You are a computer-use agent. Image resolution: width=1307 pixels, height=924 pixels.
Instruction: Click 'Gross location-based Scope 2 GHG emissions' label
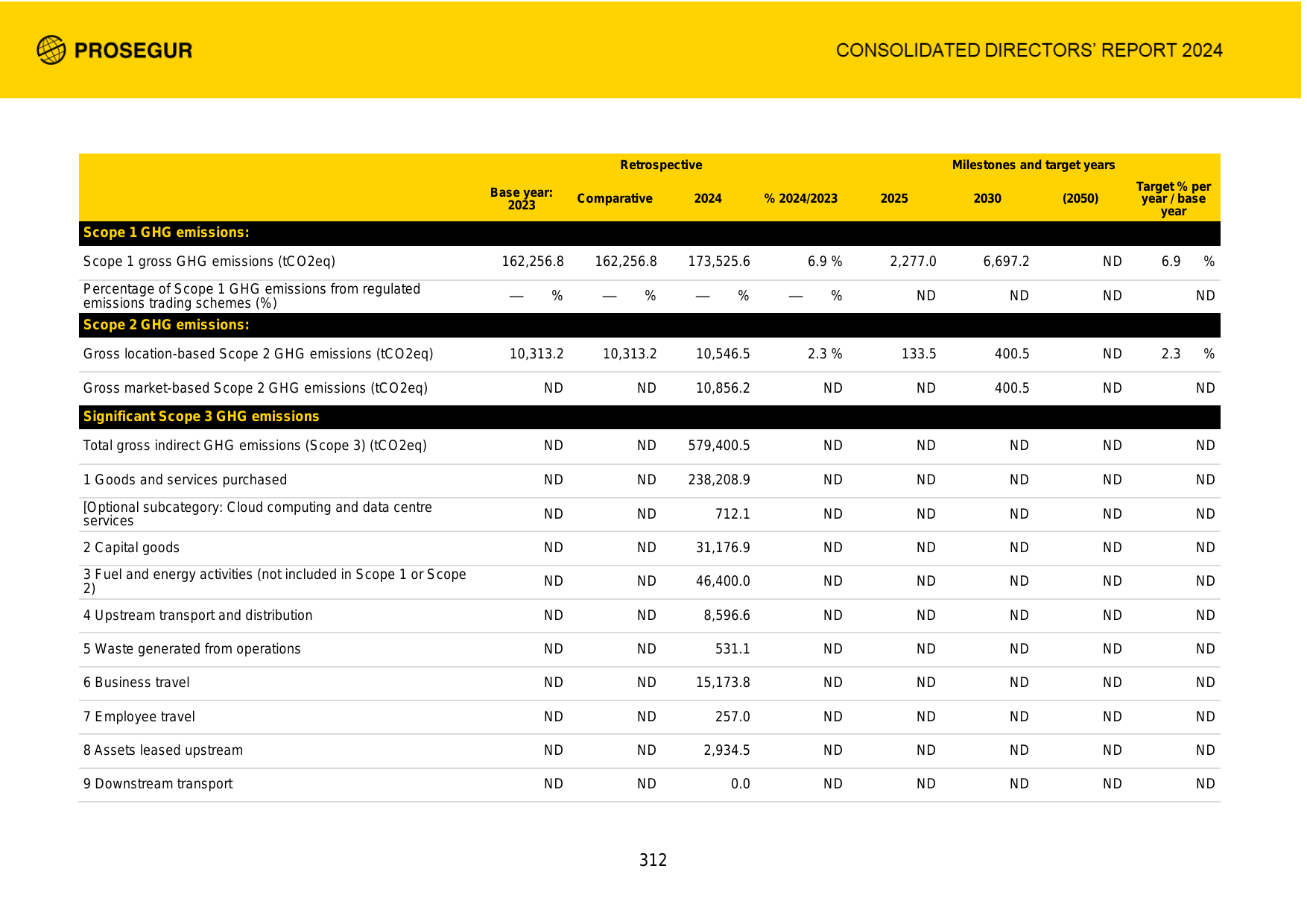tap(258, 354)
